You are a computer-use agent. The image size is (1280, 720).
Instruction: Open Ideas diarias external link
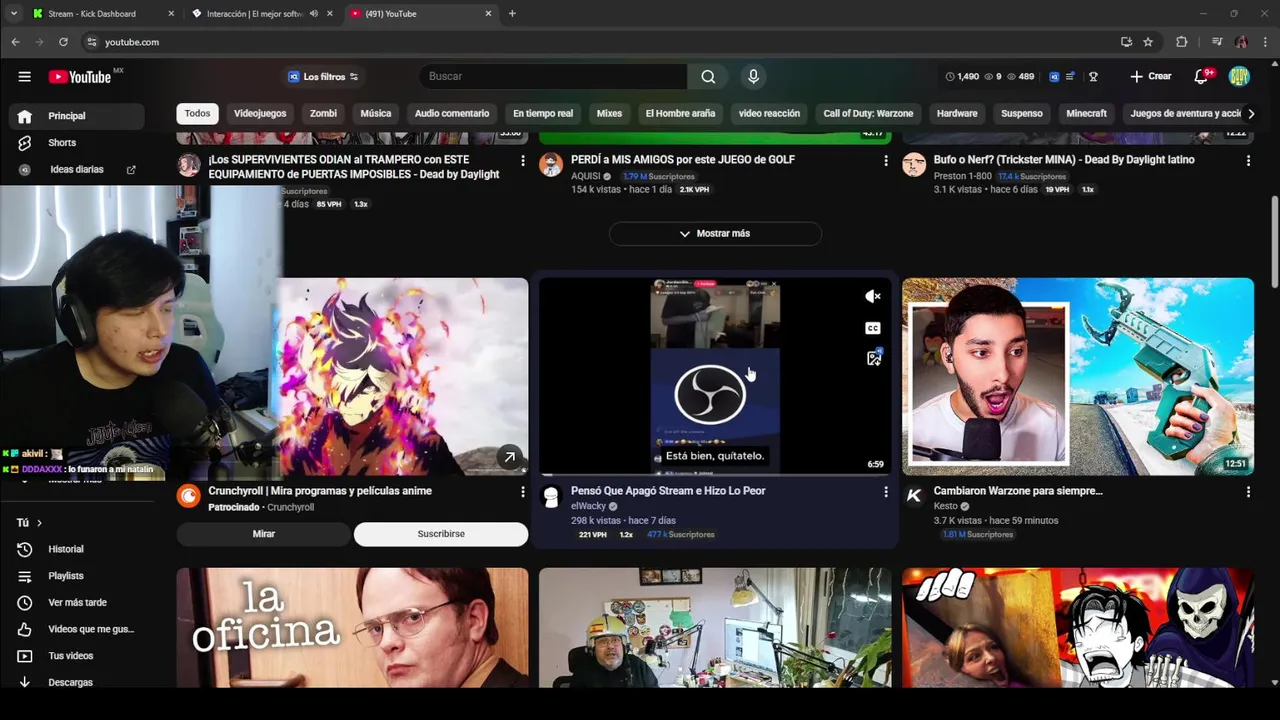[131, 170]
